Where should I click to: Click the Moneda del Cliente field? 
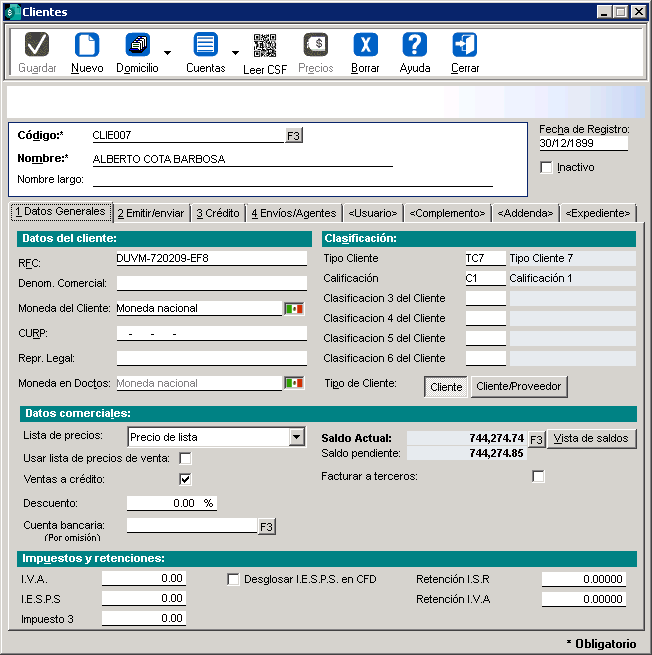[x=199, y=308]
